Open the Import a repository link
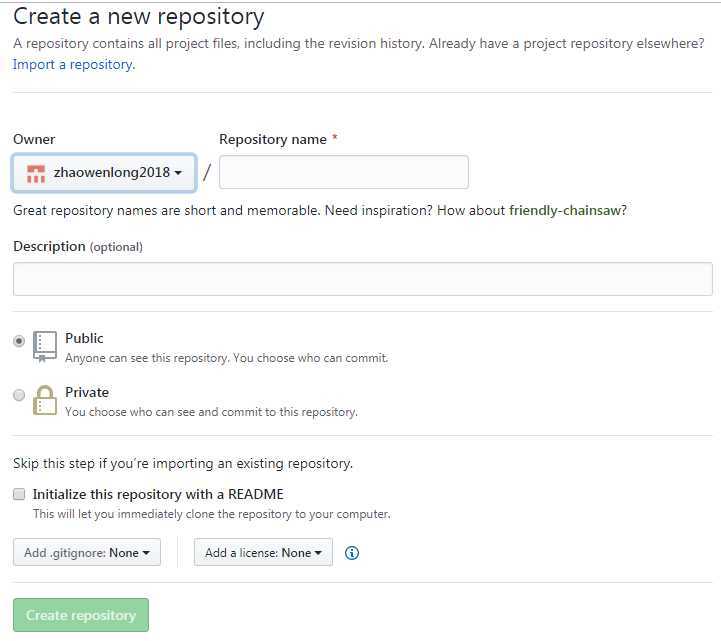 [72, 64]
